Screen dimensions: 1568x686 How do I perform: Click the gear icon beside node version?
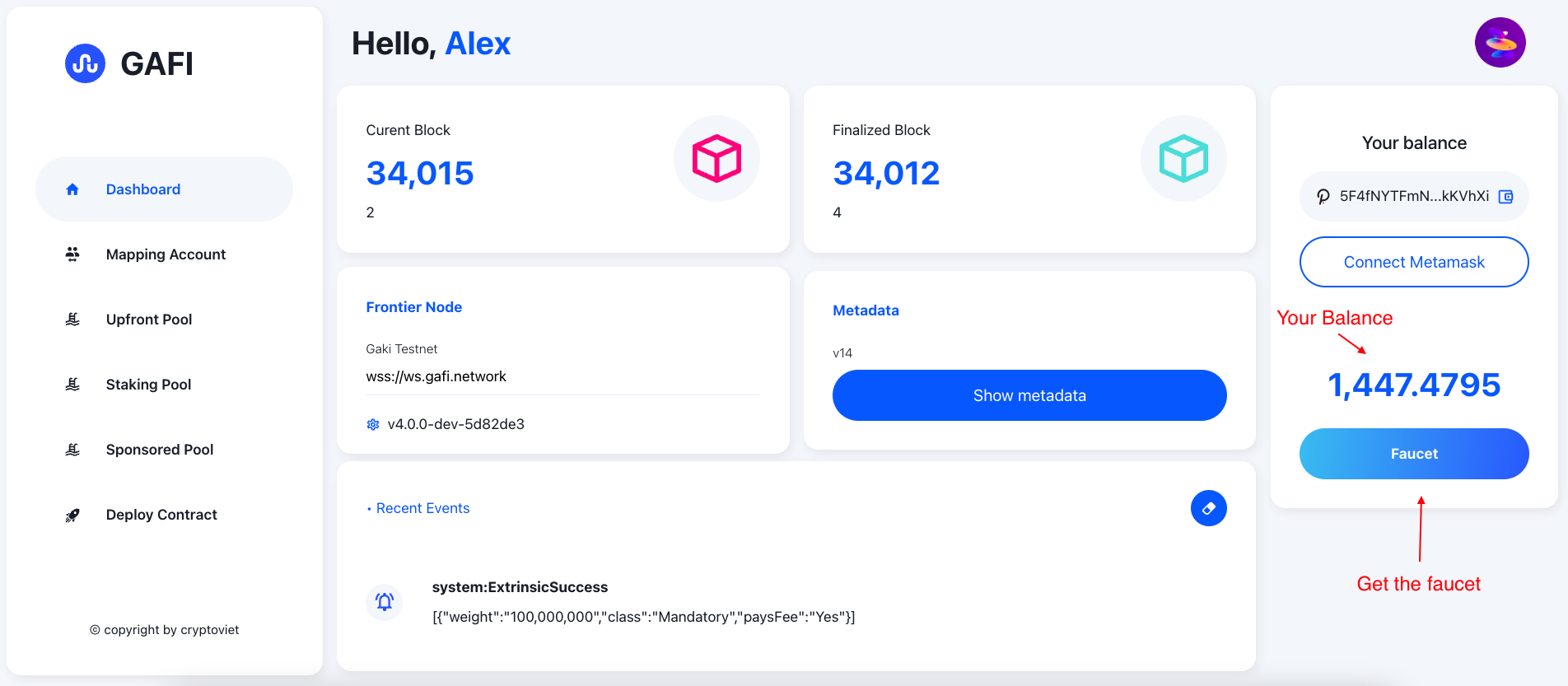click(x=373, y=424)
